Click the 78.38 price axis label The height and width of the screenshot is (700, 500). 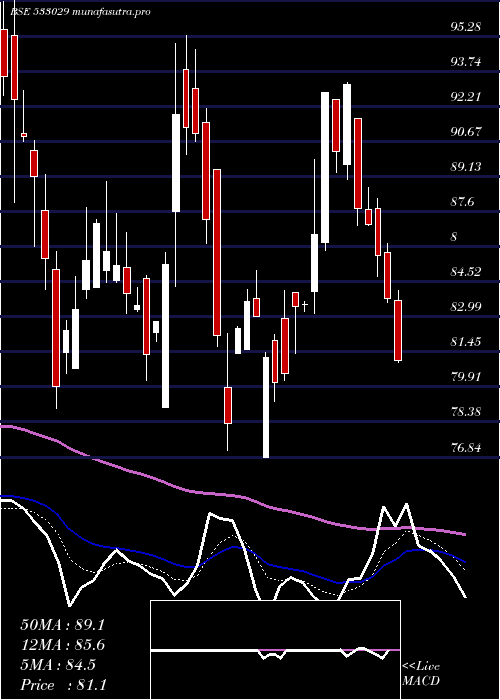coord(466,411)
